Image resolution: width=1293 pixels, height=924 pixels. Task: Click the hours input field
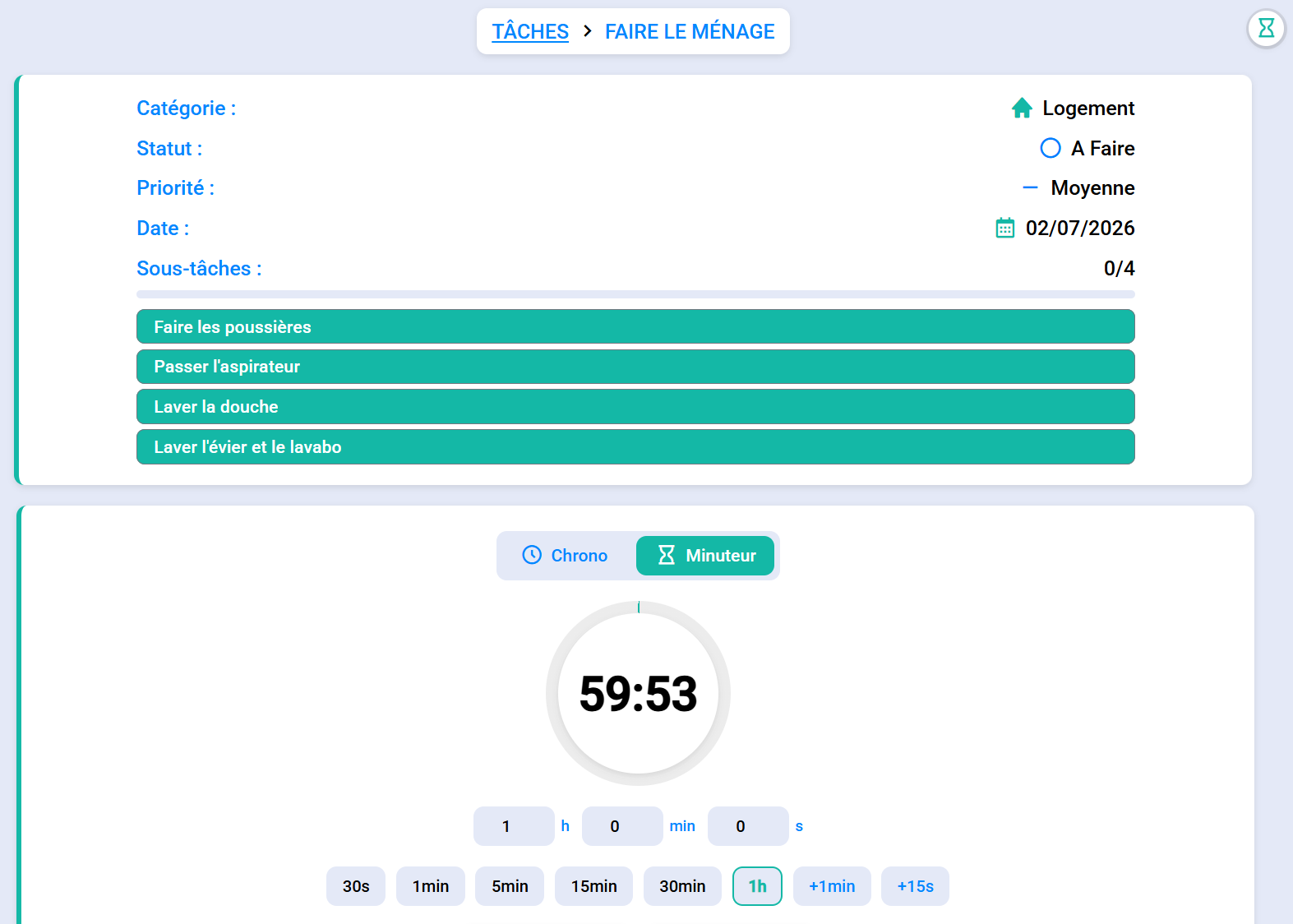pyautogui.click(x=514, y=826)
